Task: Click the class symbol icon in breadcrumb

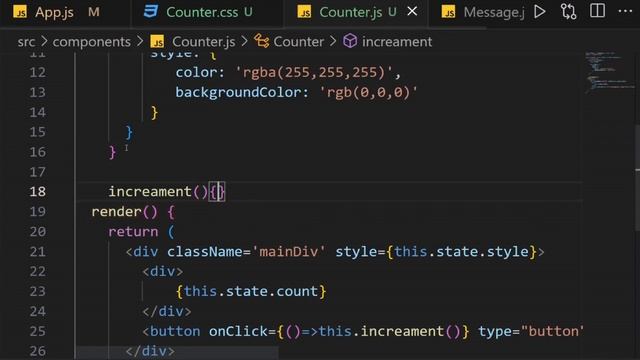Action: (x=262, y=41)
